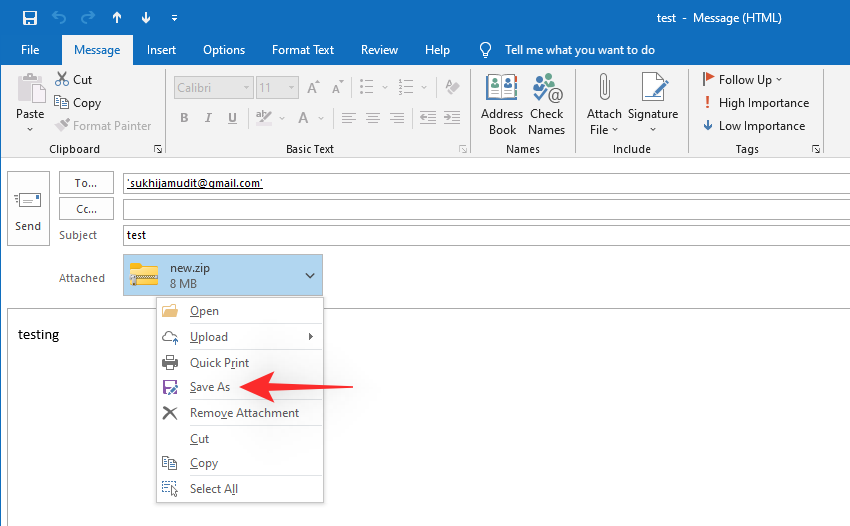The image size is (850, 526).
Task: Choose Save As from context menu
Action: pyautogui.click(x=210, y=387)
